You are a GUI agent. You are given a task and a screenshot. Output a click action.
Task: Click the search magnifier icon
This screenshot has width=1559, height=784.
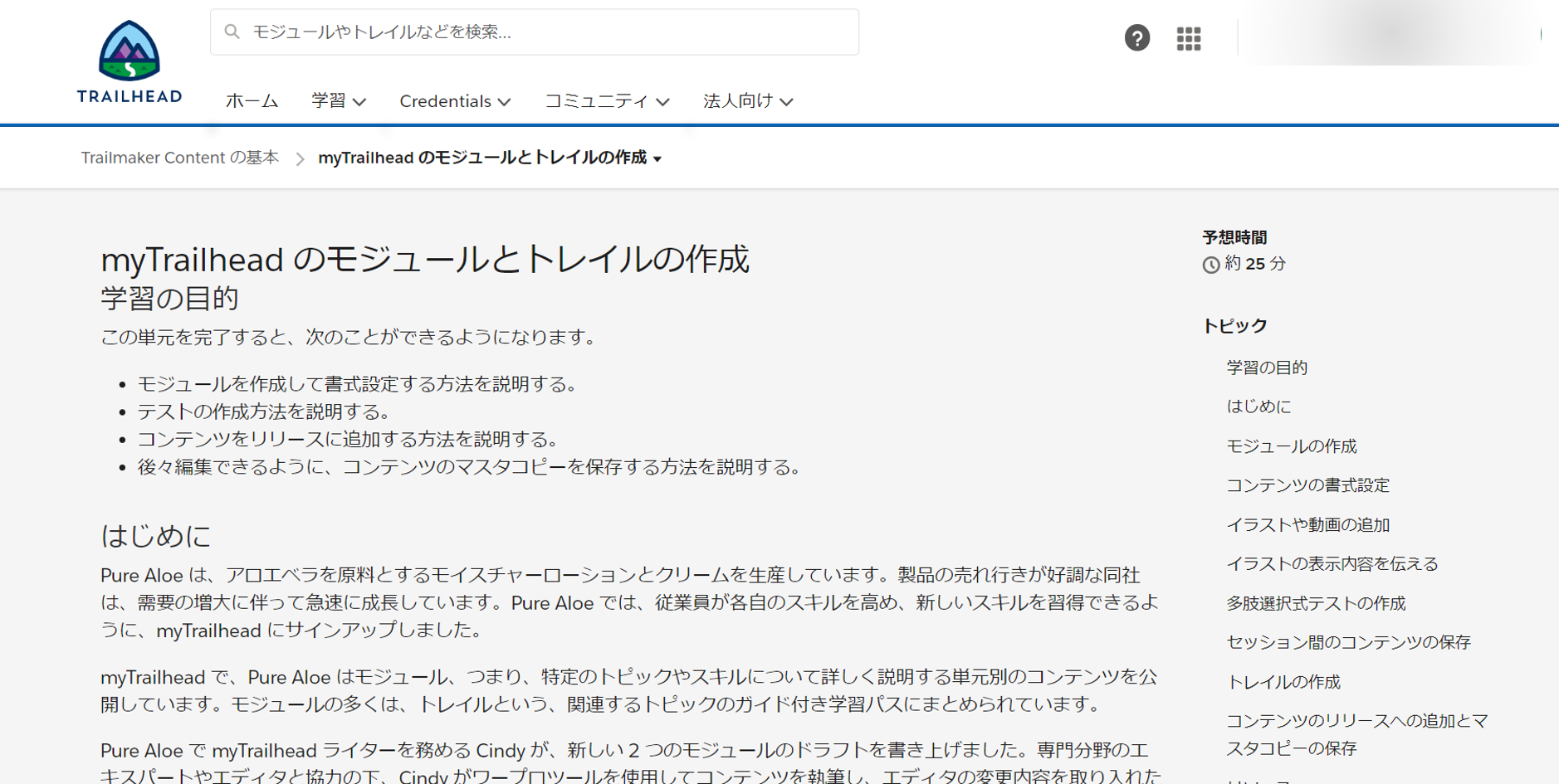click(x=232, y=32)
